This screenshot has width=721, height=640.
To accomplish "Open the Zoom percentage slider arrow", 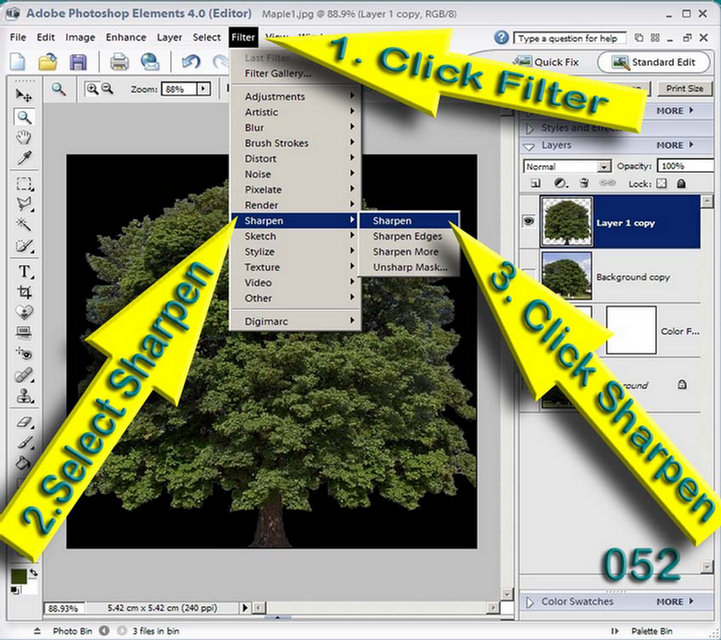I will pyautogui.click(x=203, y=89).
